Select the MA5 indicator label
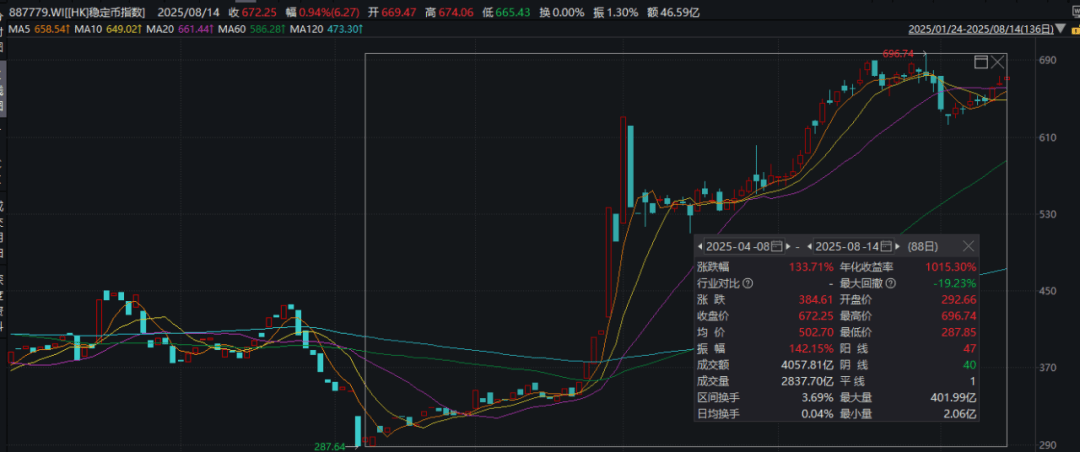Viewport: 1080px width, 452px height. (38, 31)
